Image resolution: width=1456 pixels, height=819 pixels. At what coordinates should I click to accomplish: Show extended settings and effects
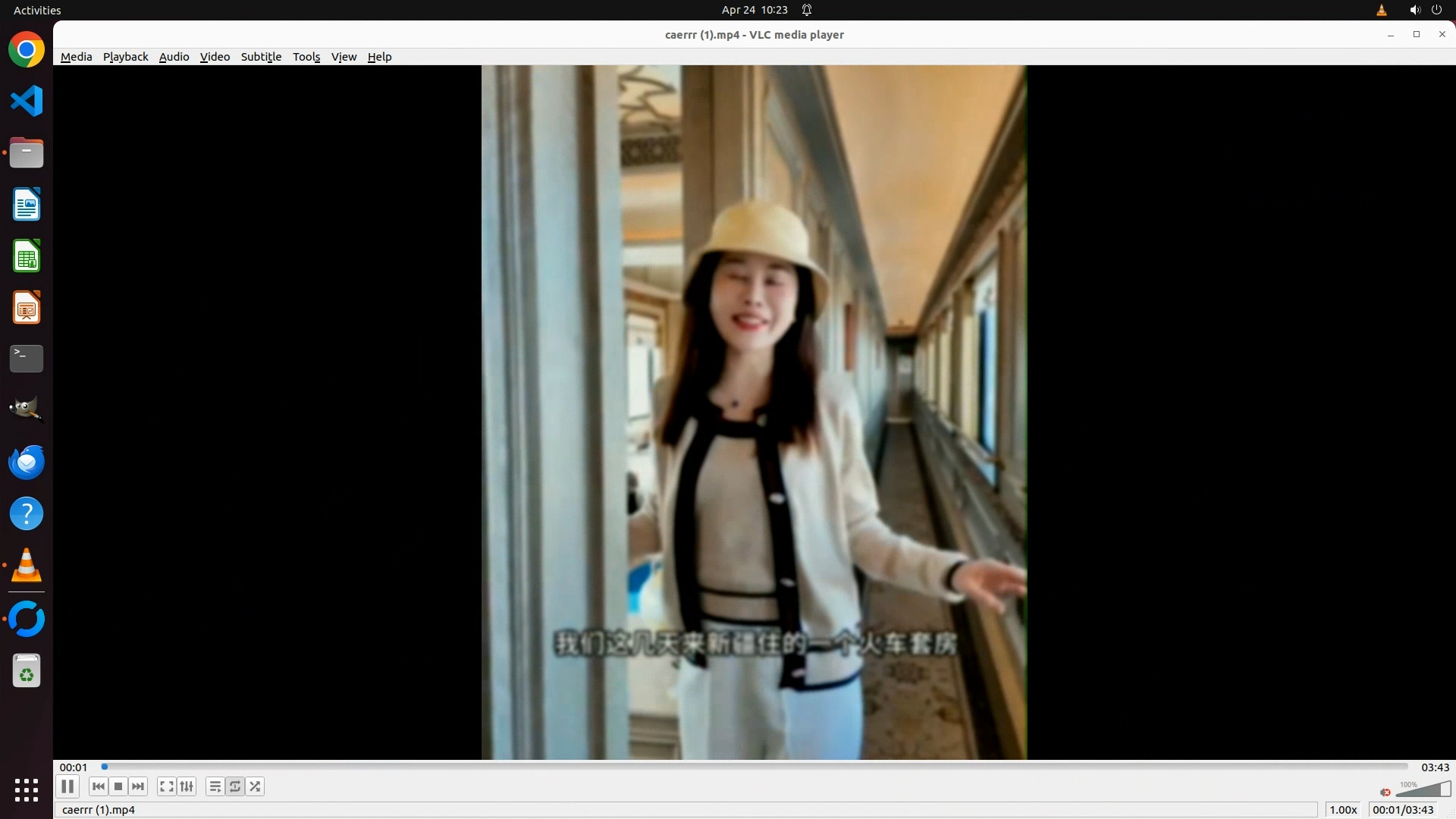tap(187, 786)
